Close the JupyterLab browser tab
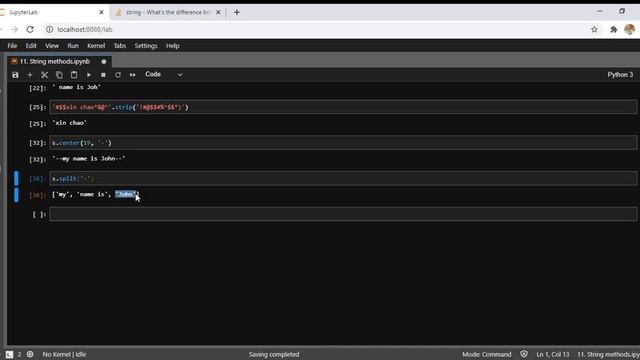The image size is (640, 360). click(101, 12)
